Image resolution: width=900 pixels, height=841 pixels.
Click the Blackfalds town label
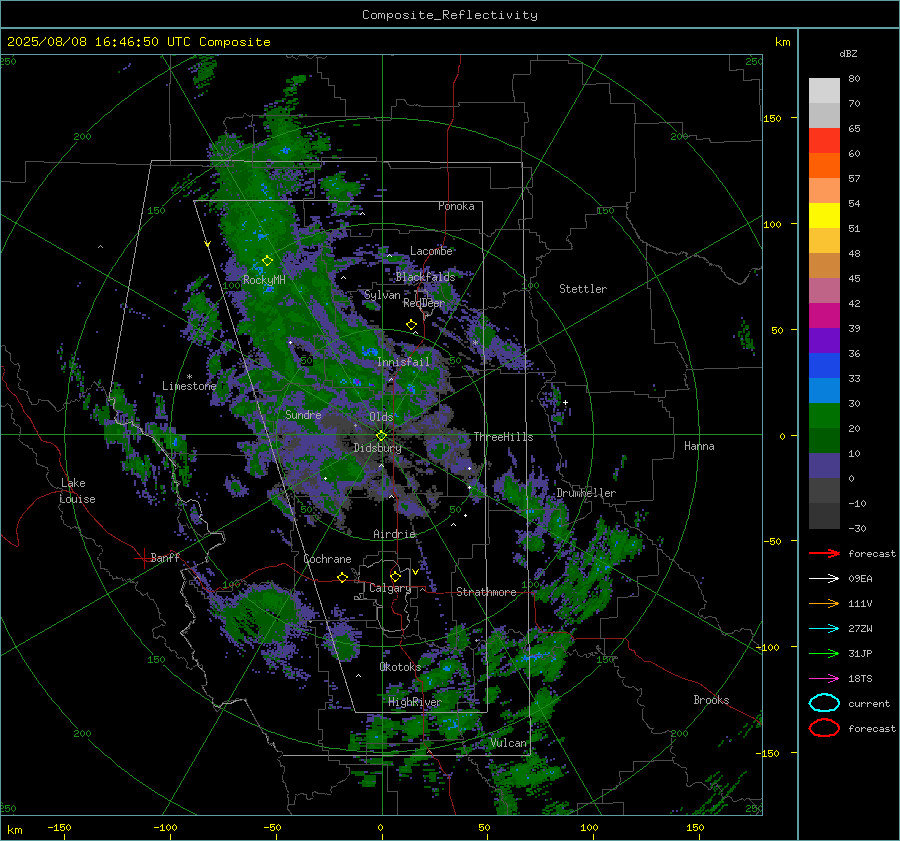click(x=425, y=277)
